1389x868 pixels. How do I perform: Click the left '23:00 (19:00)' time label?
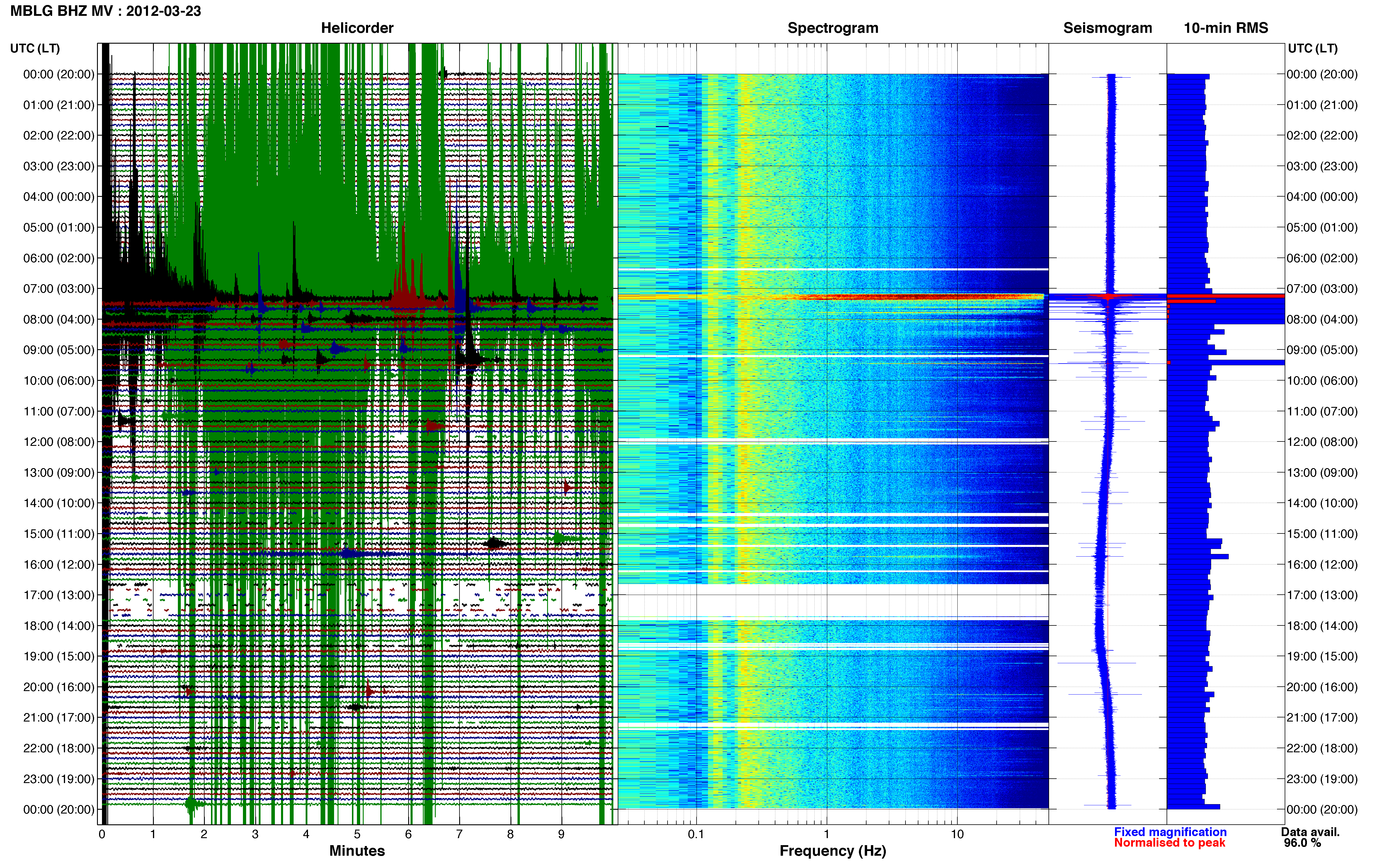pos(59,779)
